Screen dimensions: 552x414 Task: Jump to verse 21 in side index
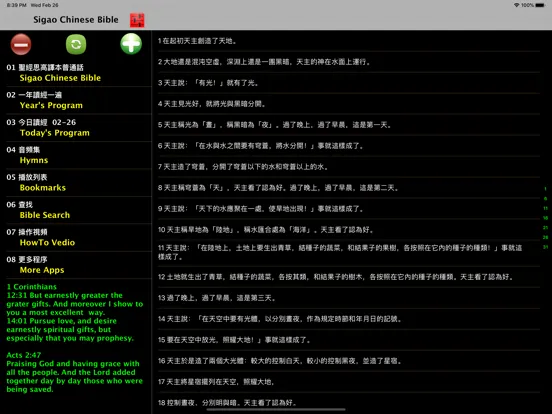click(545, 228)
